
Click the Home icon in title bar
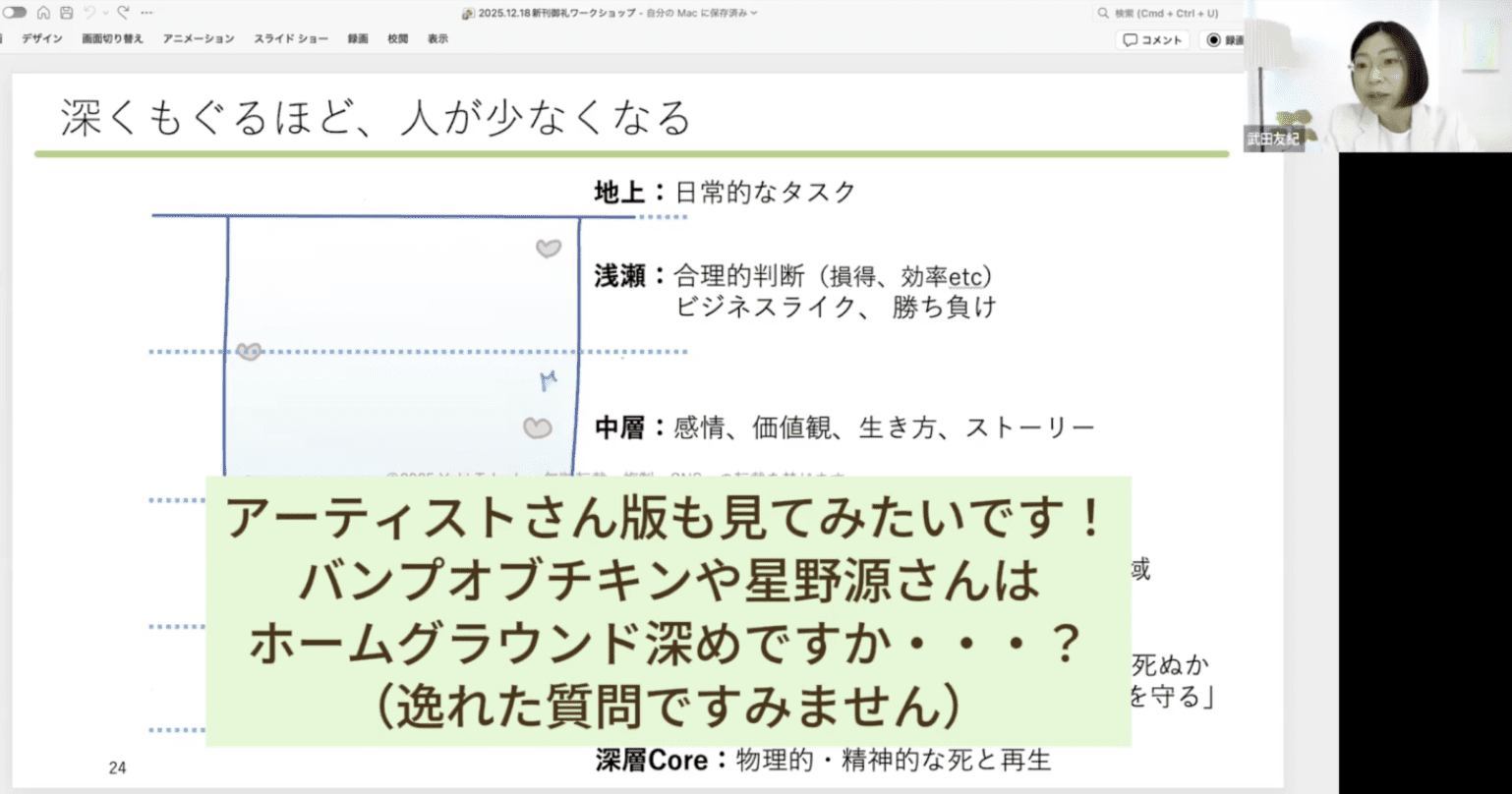[43, 13]
